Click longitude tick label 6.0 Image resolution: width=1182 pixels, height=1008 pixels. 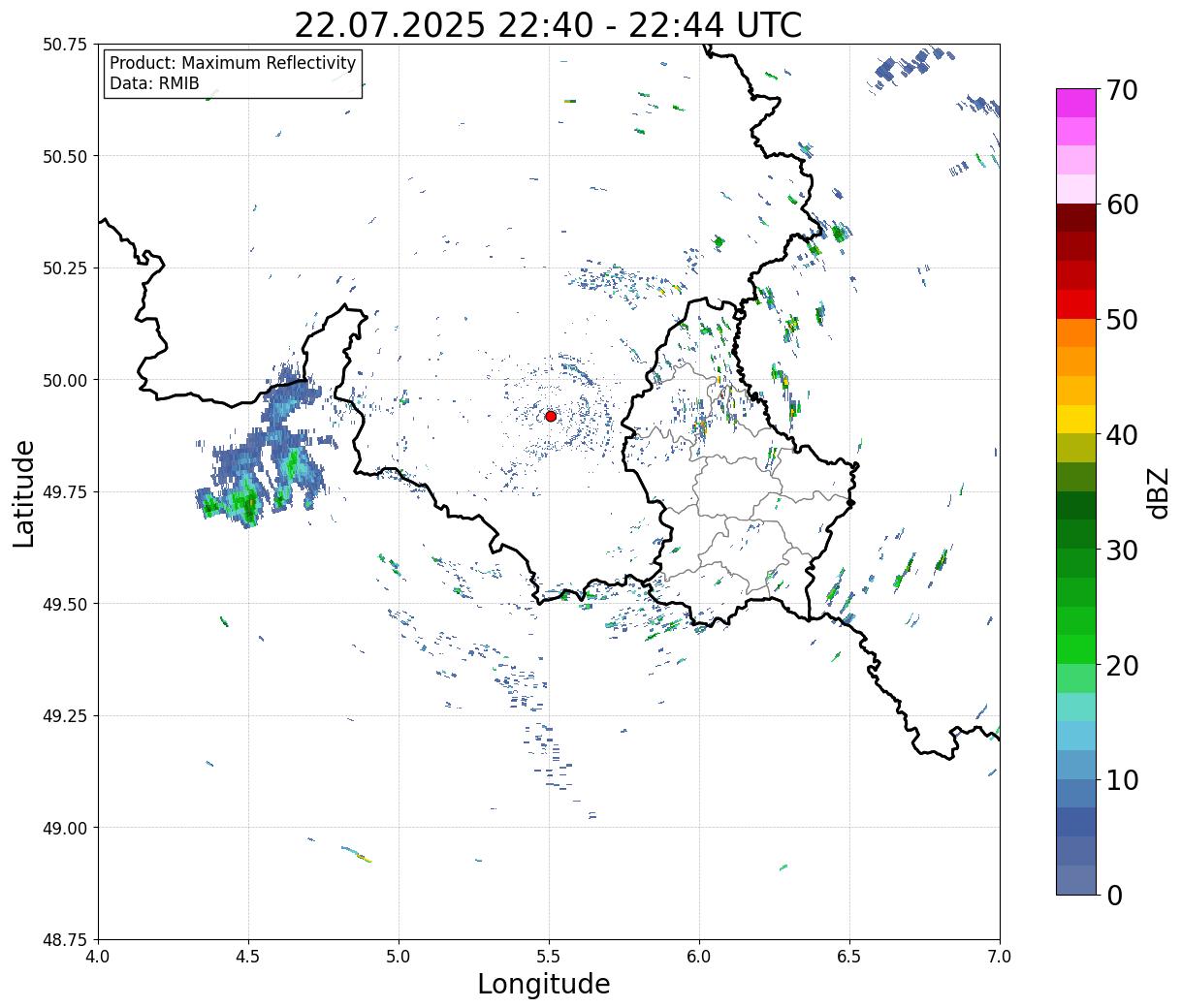(x=699, y=957)
